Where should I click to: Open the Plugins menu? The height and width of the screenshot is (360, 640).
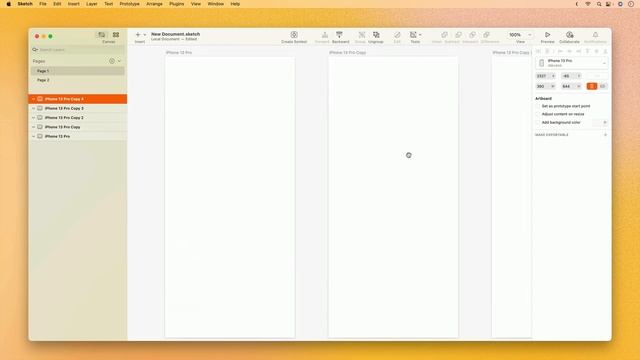(x=177, y=4)
